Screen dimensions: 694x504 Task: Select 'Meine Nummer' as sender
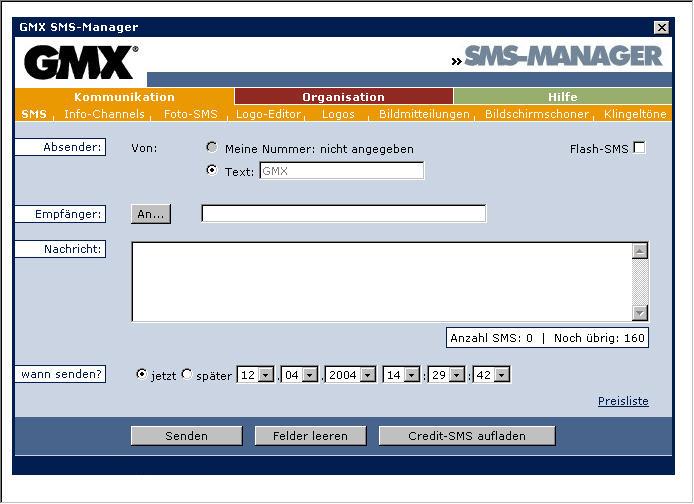[x=212, y=147]
